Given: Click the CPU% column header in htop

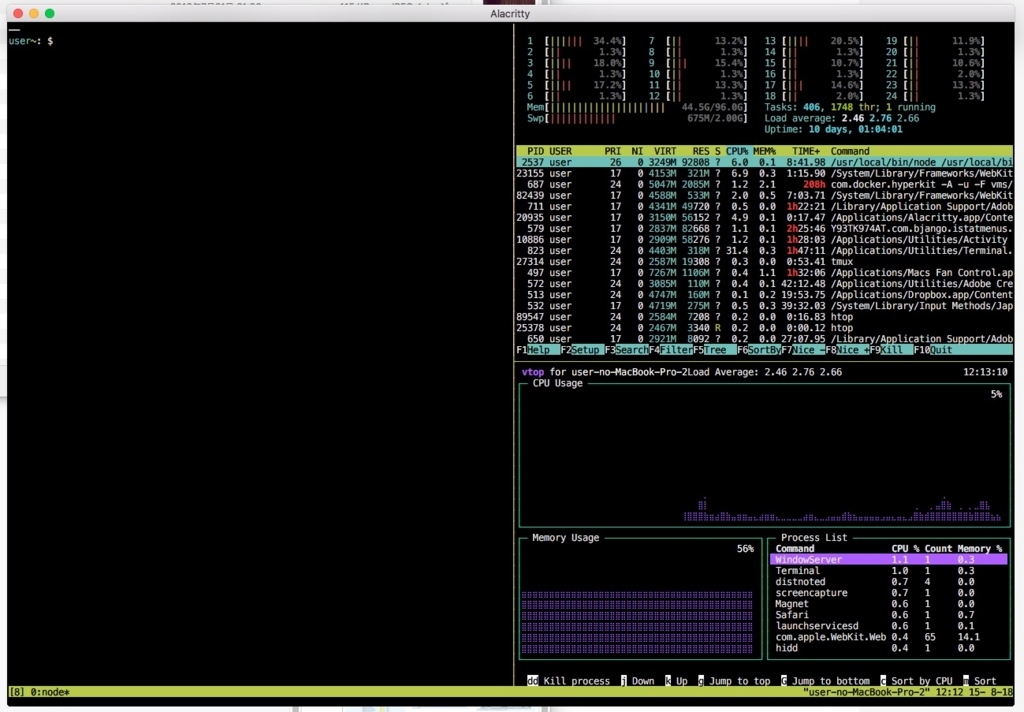Looking at the screenshot, I should (737, 151).
